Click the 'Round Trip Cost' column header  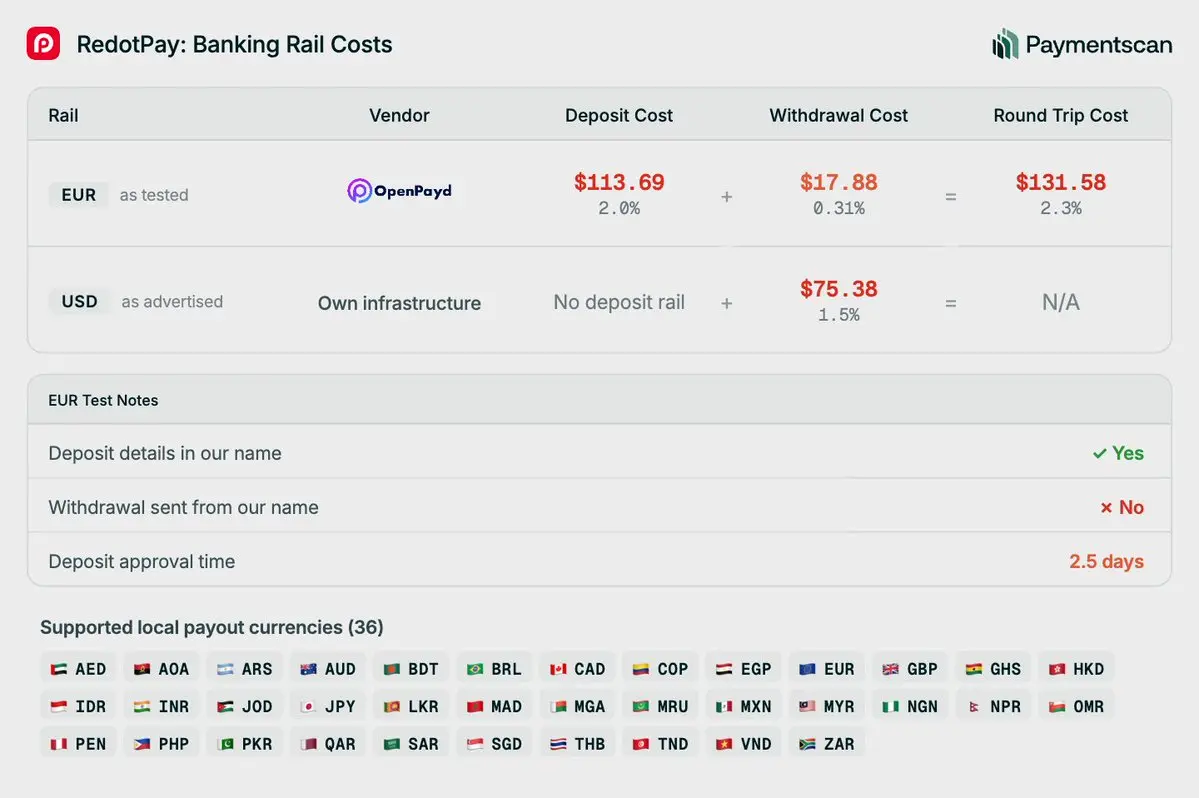click(1061, 115)
